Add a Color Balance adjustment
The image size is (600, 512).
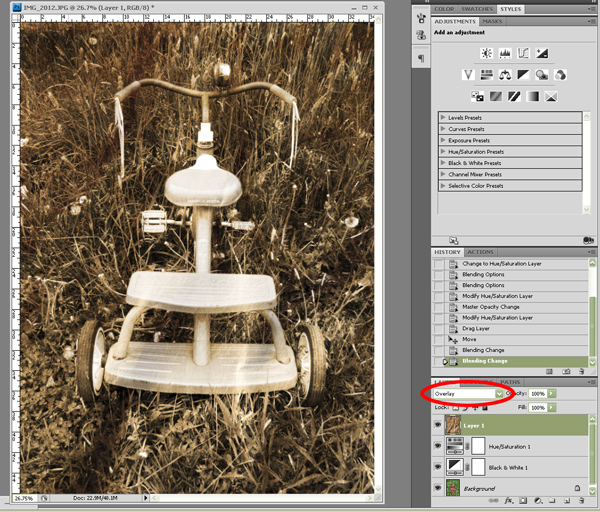point(504,75)
